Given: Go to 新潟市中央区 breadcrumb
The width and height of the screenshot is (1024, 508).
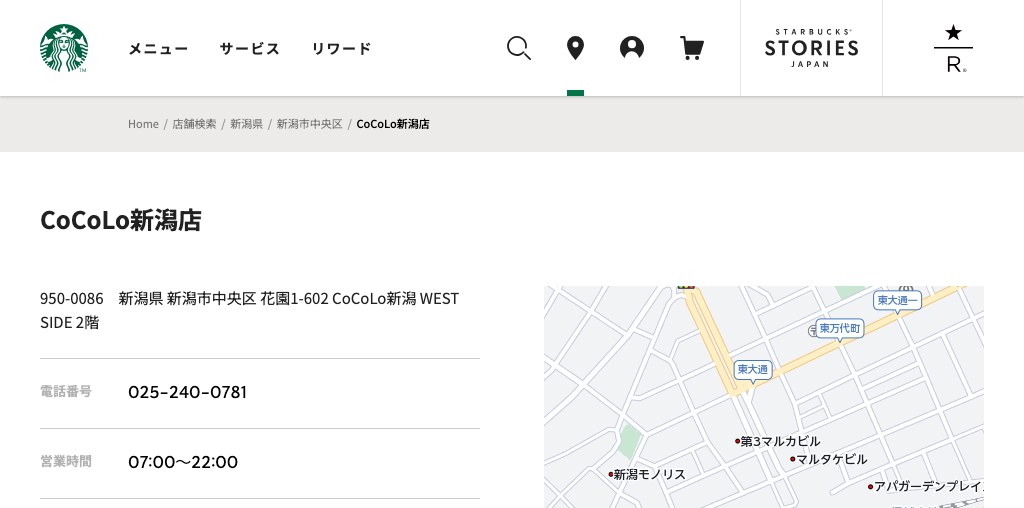Looking at the screenshot, I should coord(309,124).
